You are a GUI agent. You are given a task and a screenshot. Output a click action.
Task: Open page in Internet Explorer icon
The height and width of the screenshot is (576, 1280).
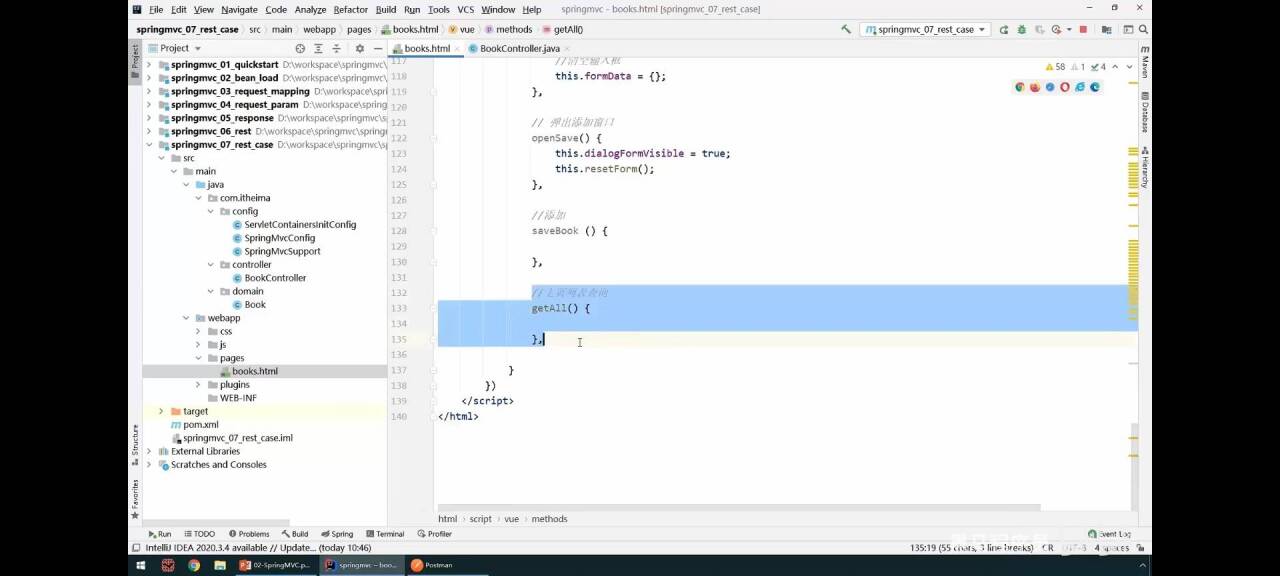click(1080, 87)
